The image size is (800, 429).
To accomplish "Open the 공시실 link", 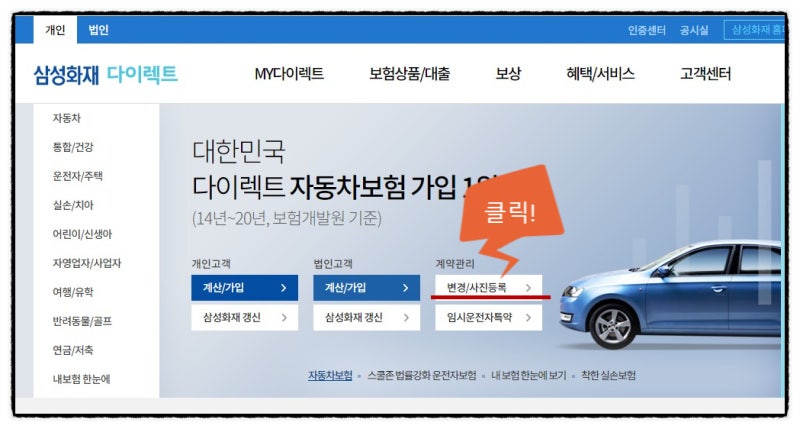I will (694, 30).
